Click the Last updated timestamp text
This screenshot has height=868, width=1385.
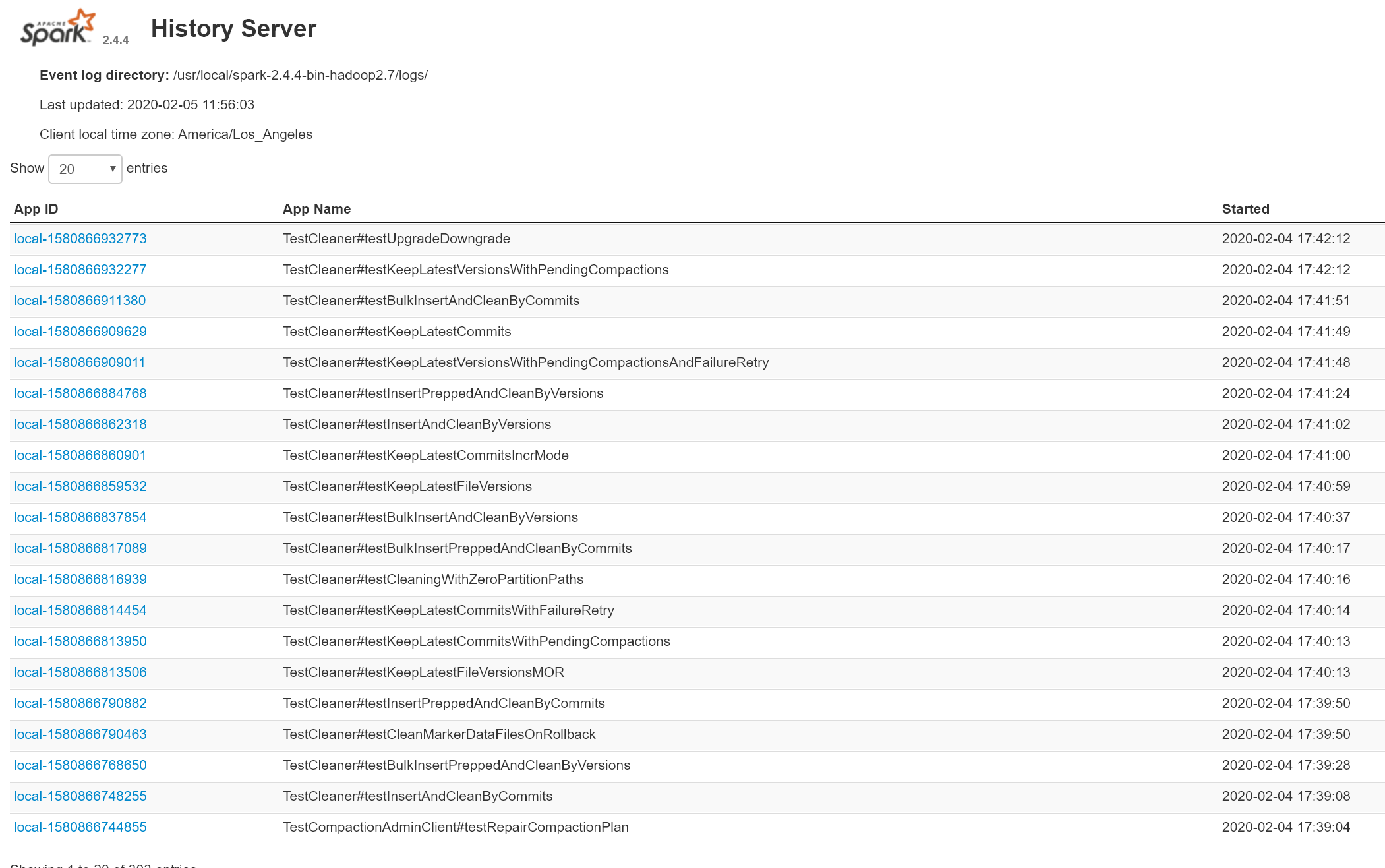[x=147, y=105]
